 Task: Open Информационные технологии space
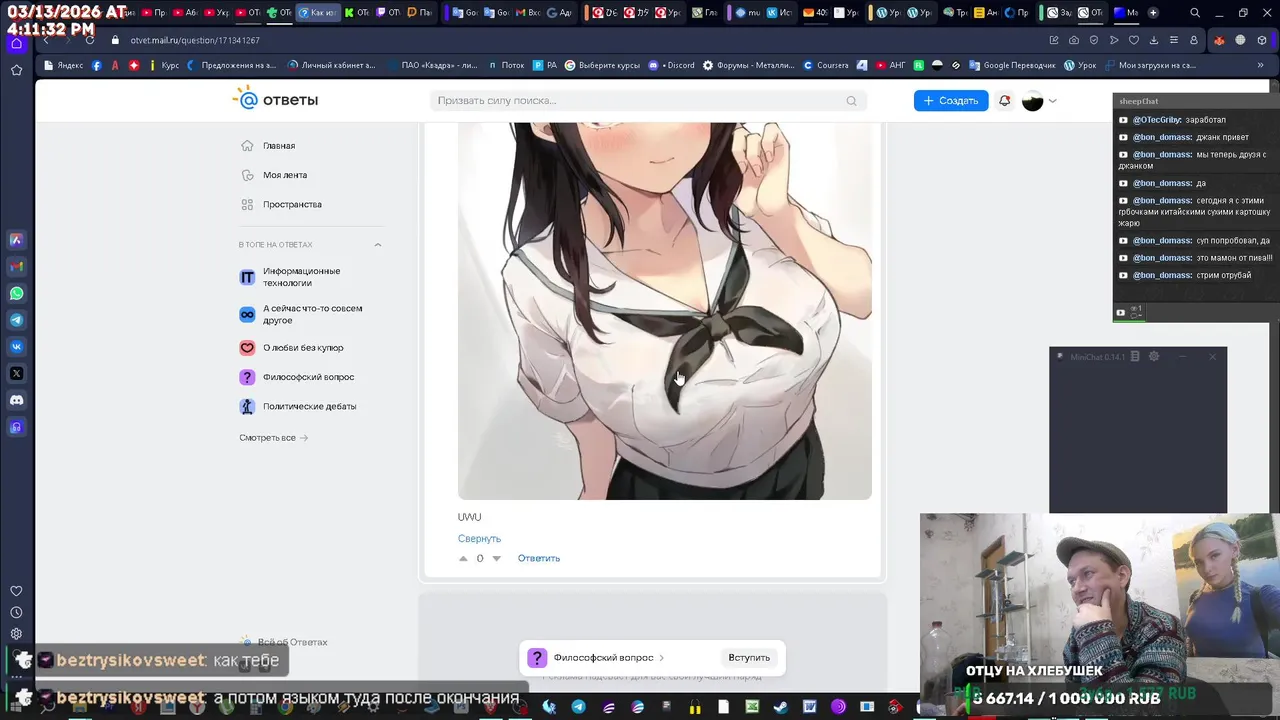coord(301,277)
